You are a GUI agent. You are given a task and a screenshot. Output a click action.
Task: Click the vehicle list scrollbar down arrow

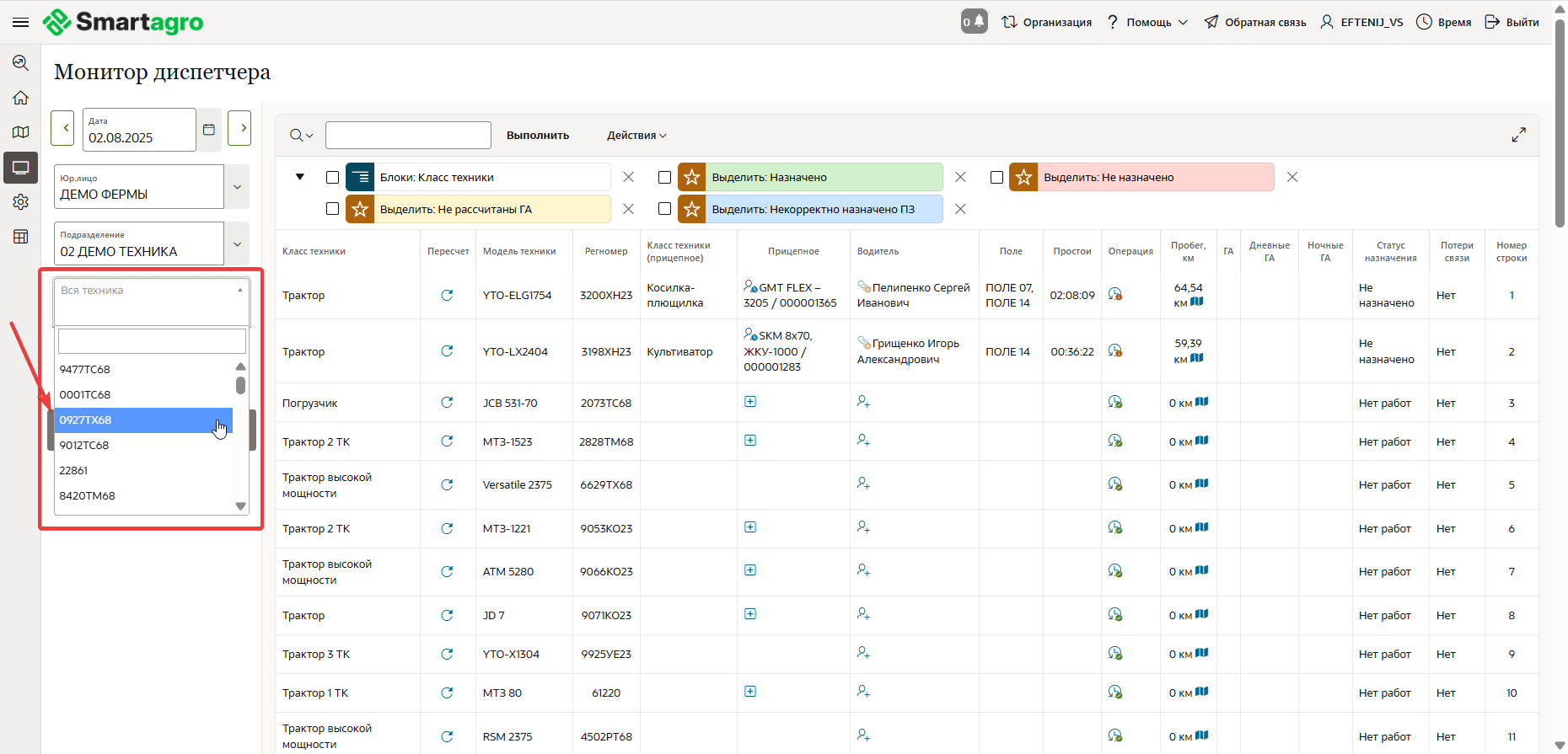tap(240, 506)
